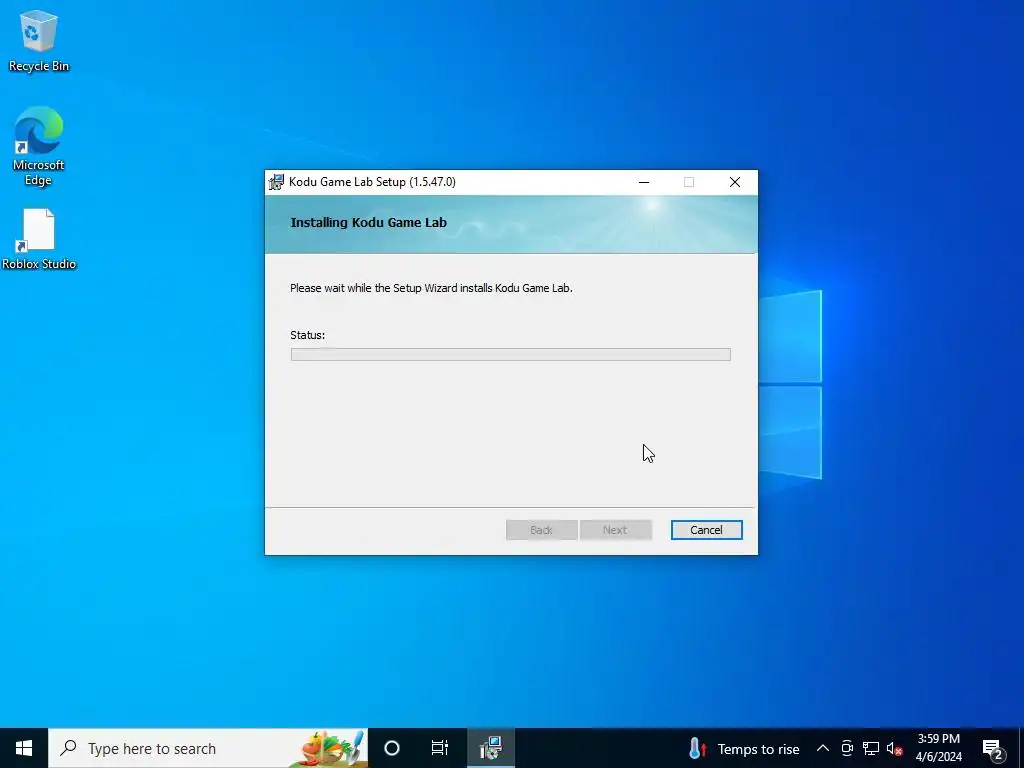
Task: Select the installer setup taskbar button
Action: point(490,748)
